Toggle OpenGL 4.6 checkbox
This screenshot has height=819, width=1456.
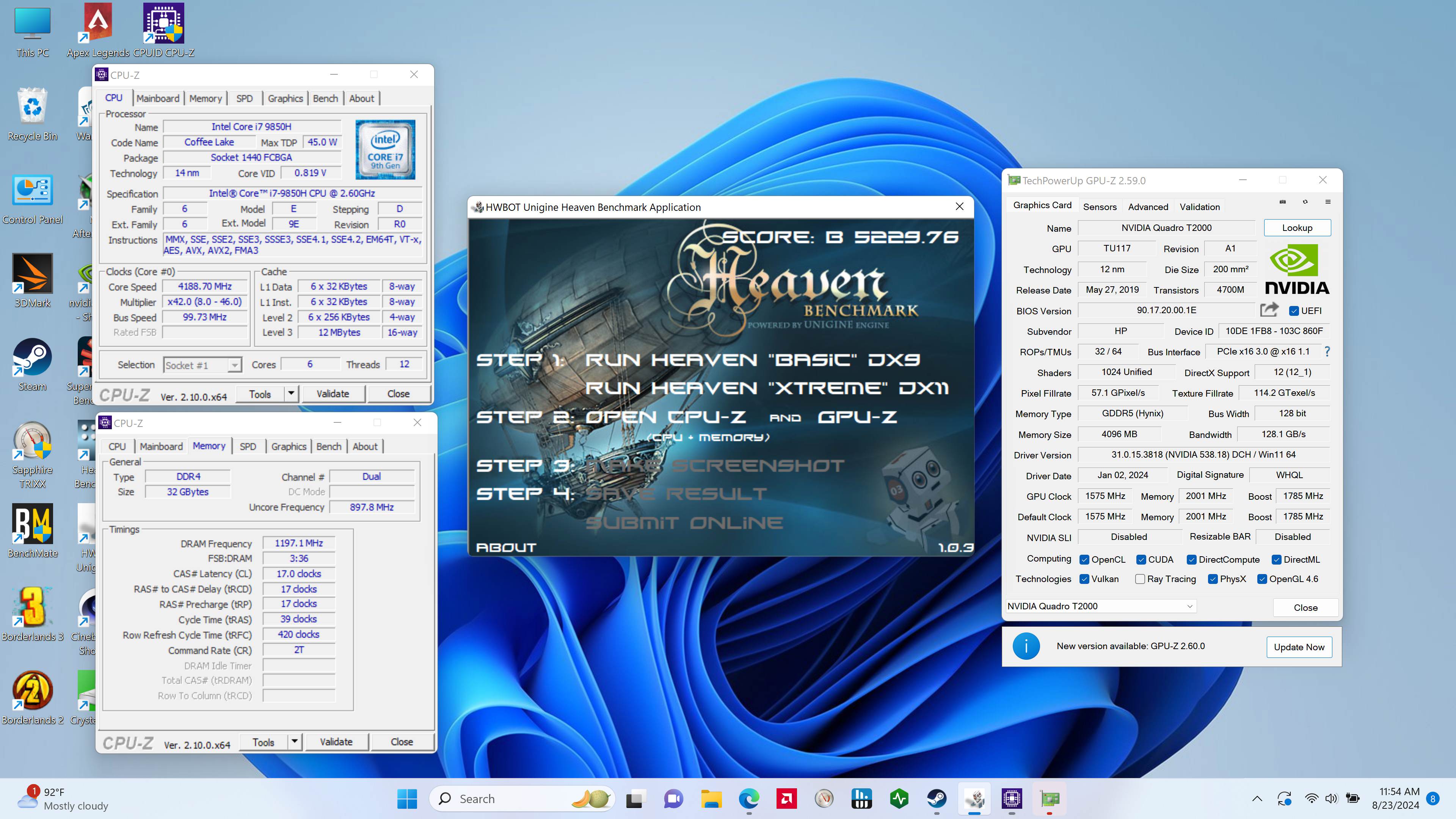(1261, 579)
